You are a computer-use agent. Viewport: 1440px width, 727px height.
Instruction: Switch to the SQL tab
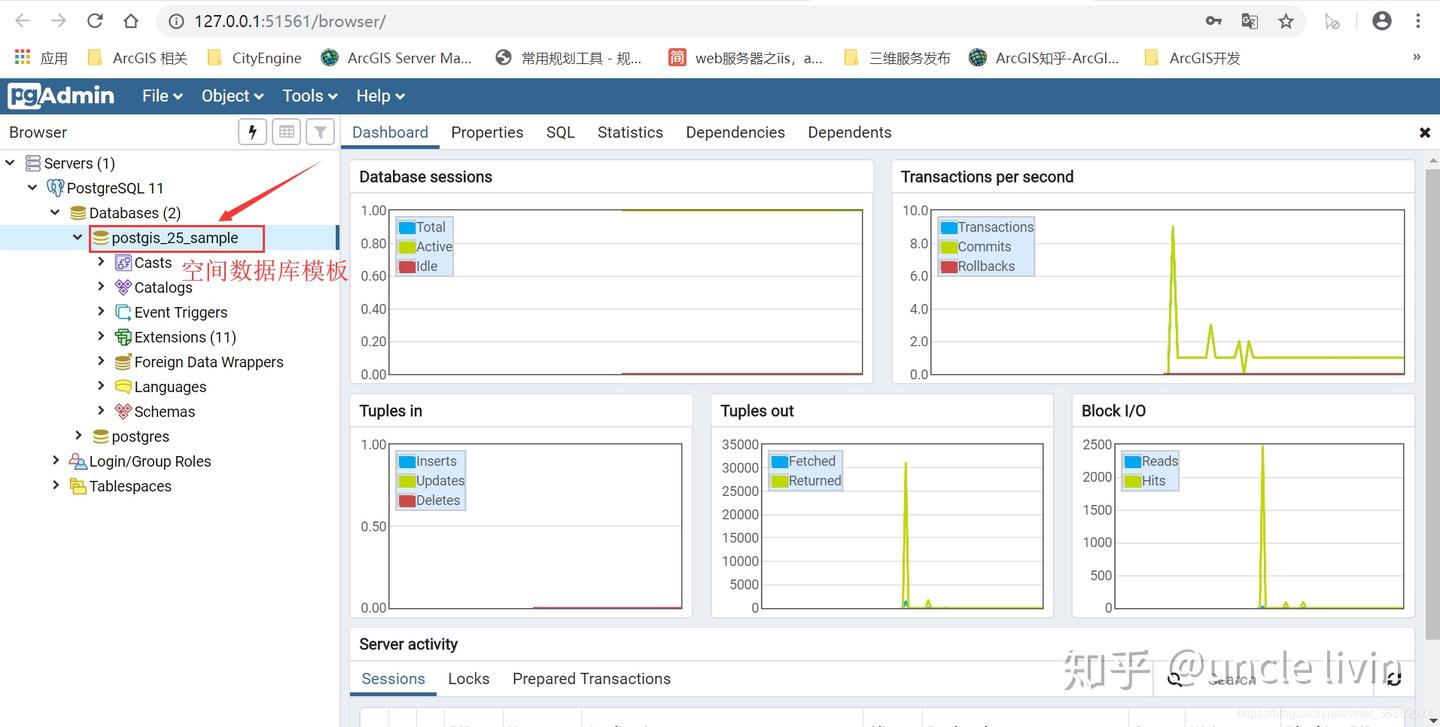click(560, 131)
